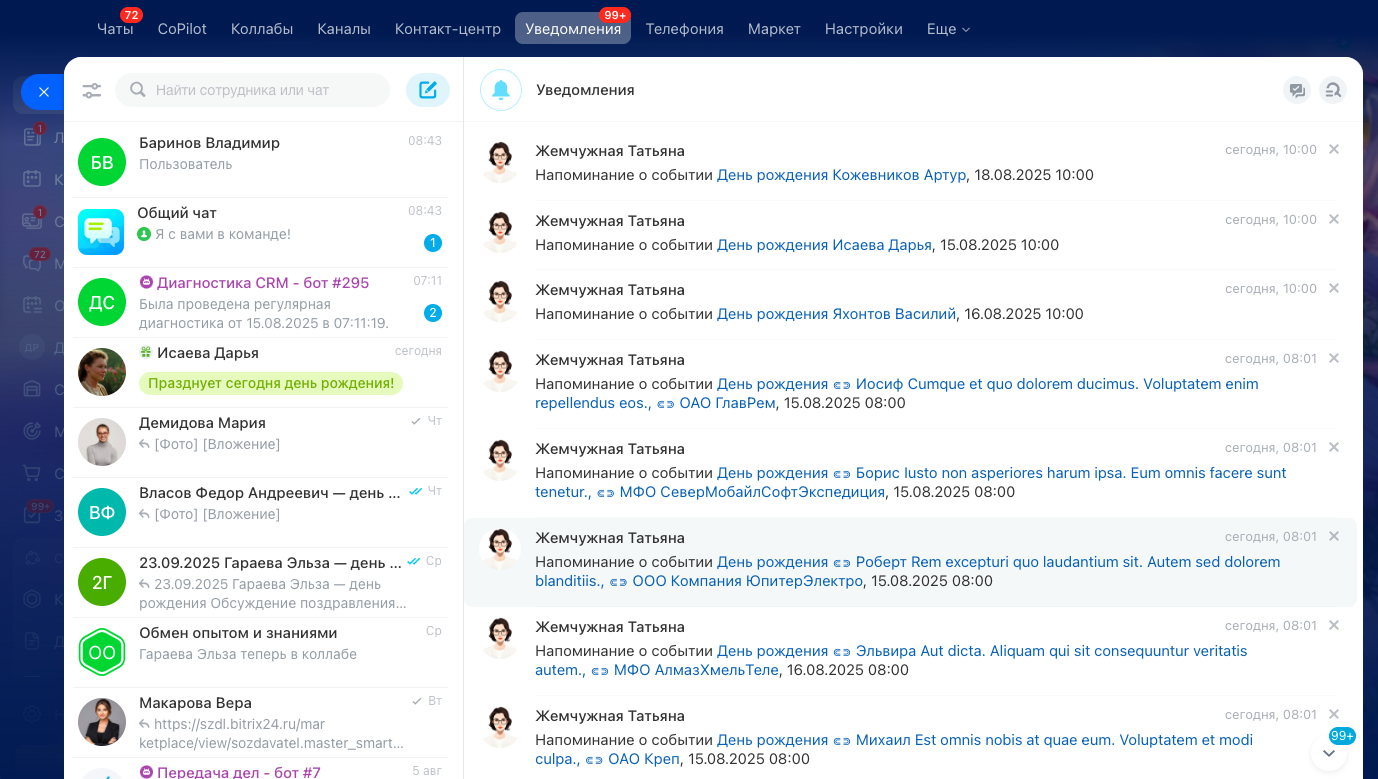This screenshot has width=1378, height=779.
Task: Click the Макарова Вера photo avatar
Action: click(x=102, y=722)
